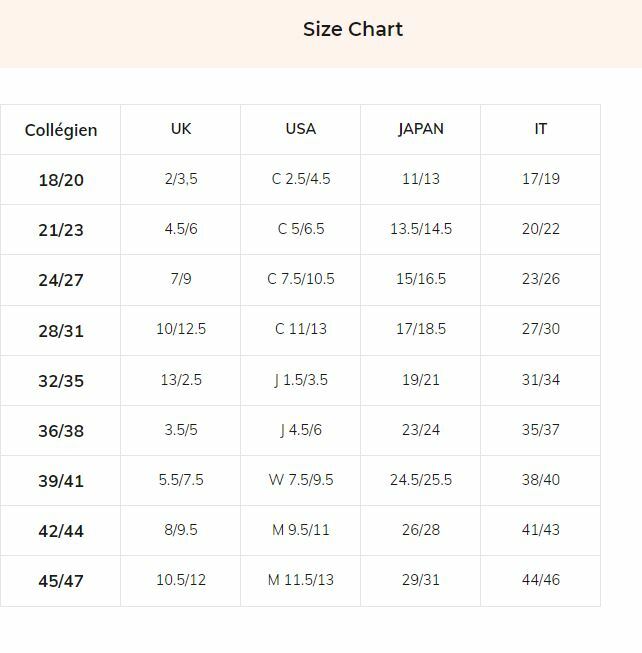This screenshot has height=653, width=642.
Task: Select the Collégien column header
Action: (61, 130)
